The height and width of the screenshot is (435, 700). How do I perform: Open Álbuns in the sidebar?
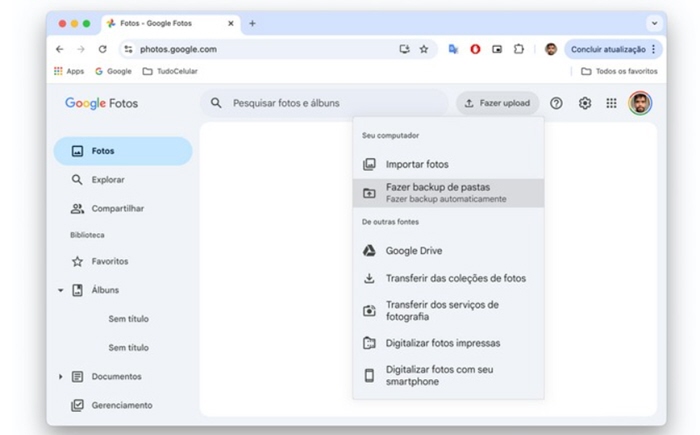click(123, 290)
